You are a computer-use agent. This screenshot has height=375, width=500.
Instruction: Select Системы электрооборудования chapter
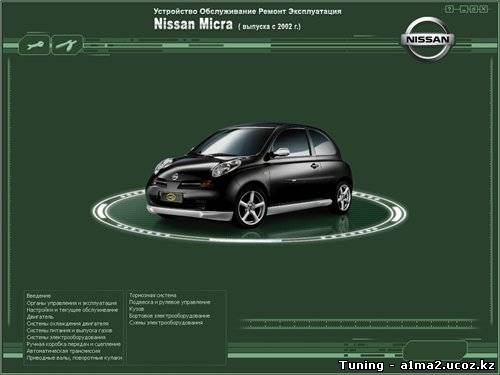(66, 337)
